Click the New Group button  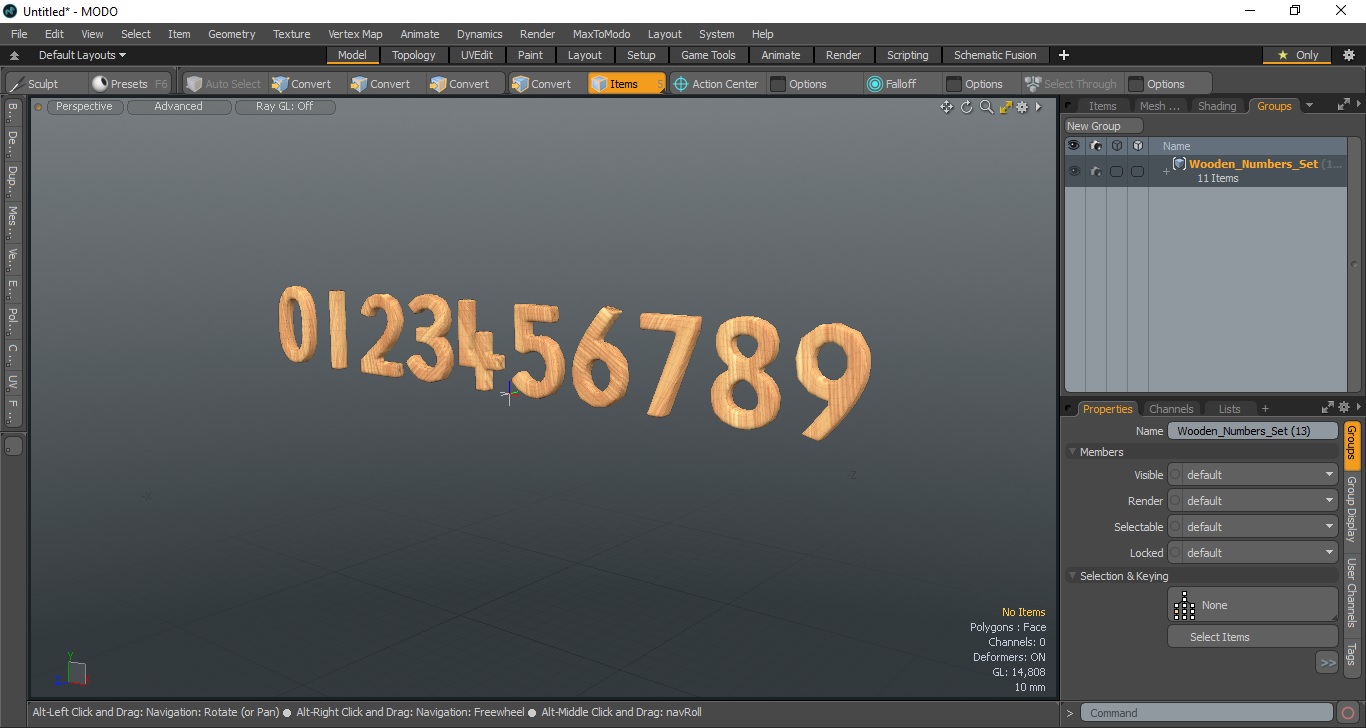point(1104,126)
